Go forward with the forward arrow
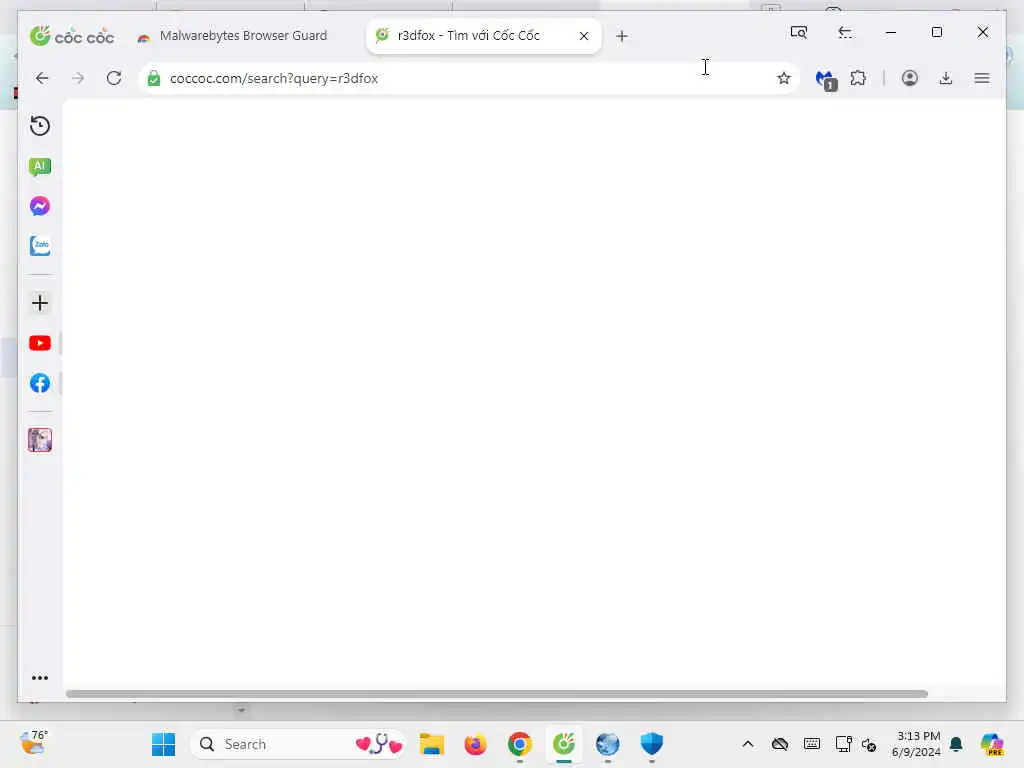Image resolution: width=1024 pixels, height=768 pixels. click(x=78, y=78)
